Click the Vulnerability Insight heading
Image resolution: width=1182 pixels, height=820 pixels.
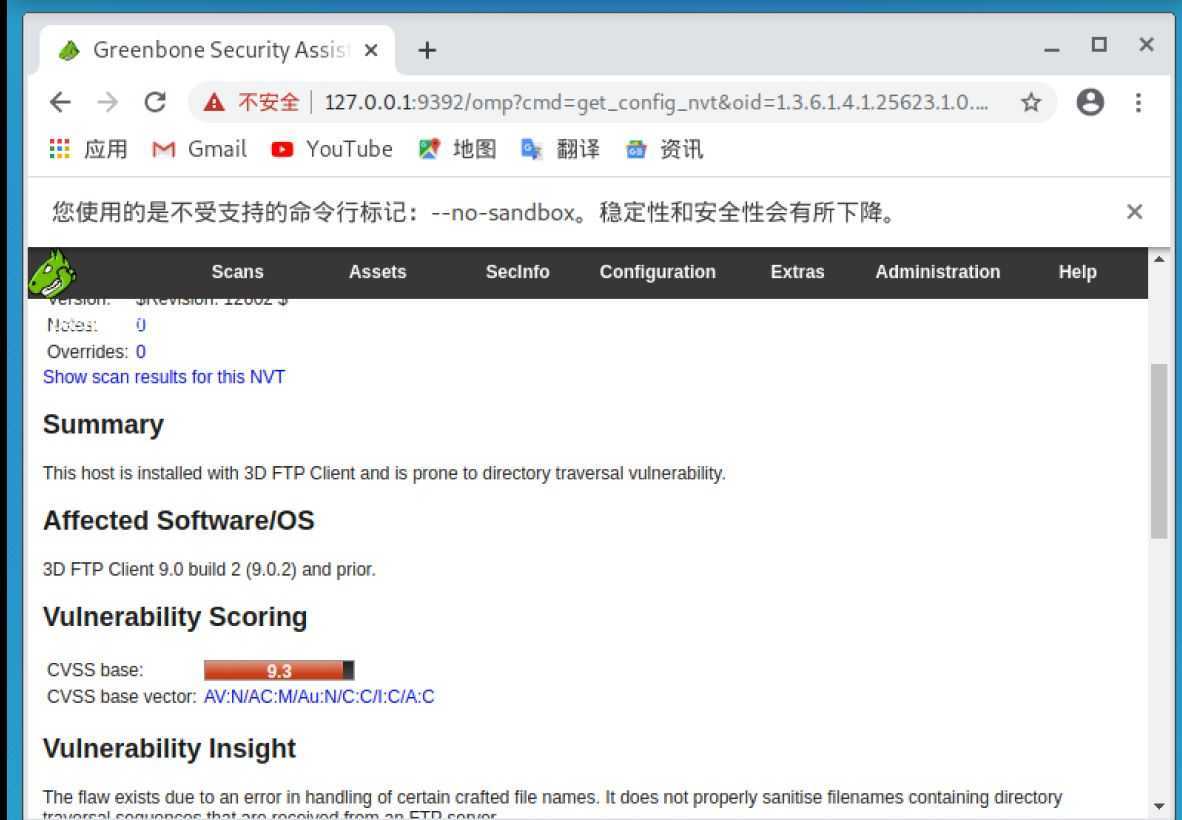point(170,748)
